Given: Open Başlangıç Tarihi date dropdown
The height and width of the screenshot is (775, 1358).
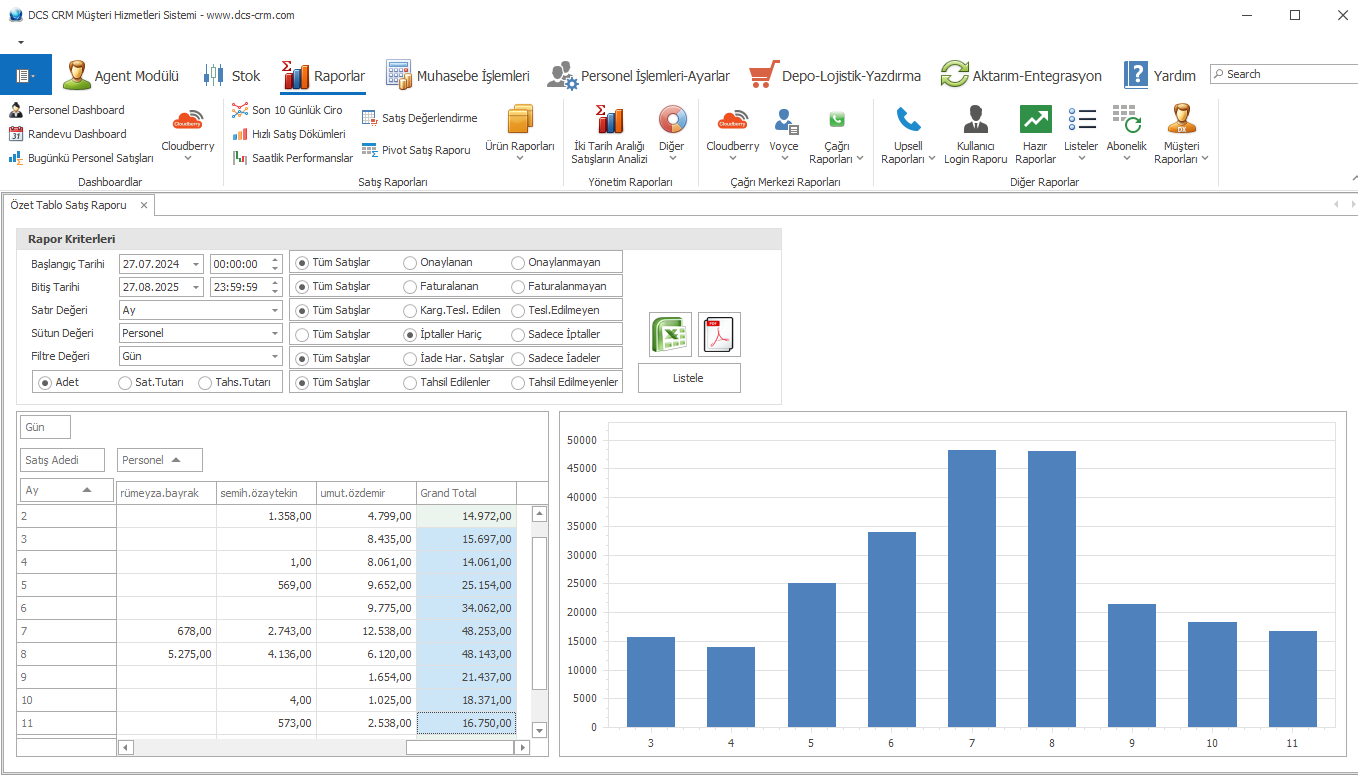Looking at the screenshot, I should coord(195,264).
